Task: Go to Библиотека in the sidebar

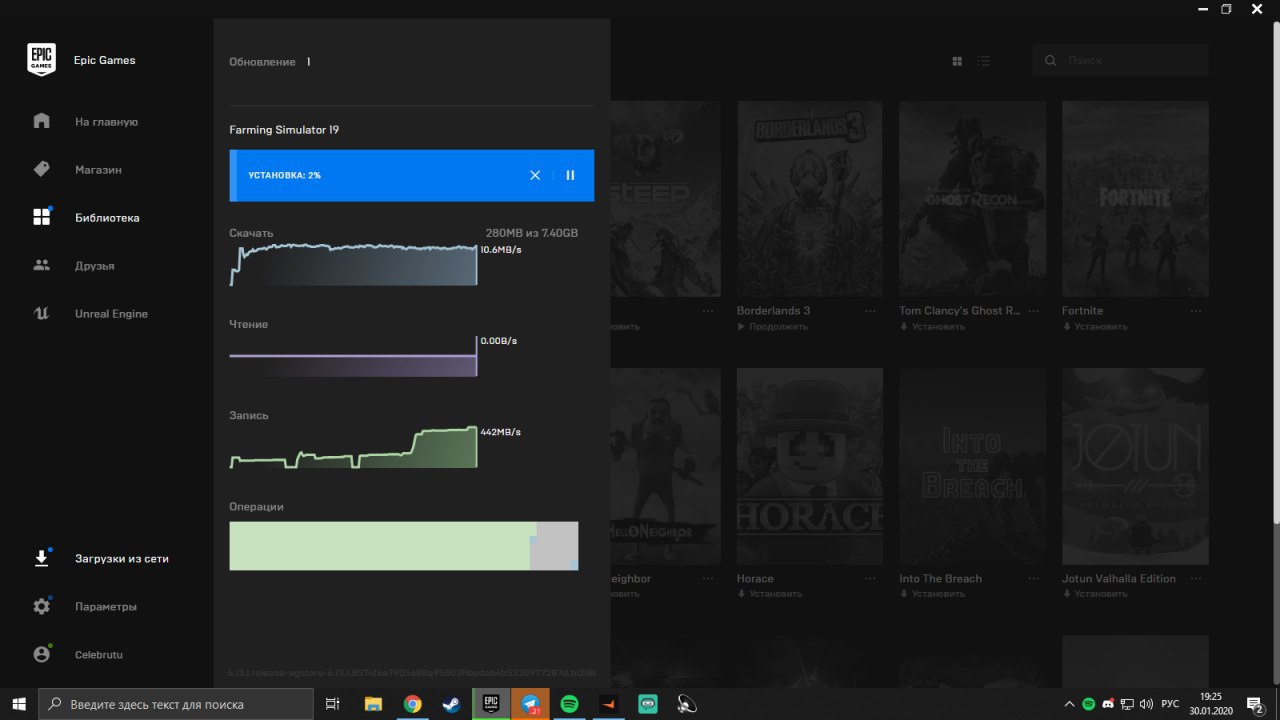Action: click(107, 218)
